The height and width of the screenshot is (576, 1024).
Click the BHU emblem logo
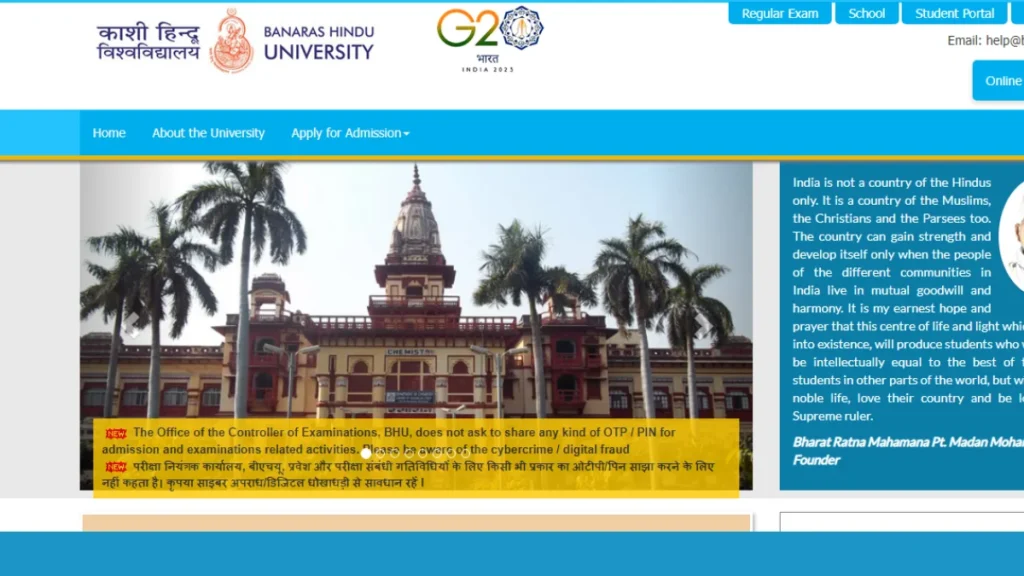click(231, 41)
